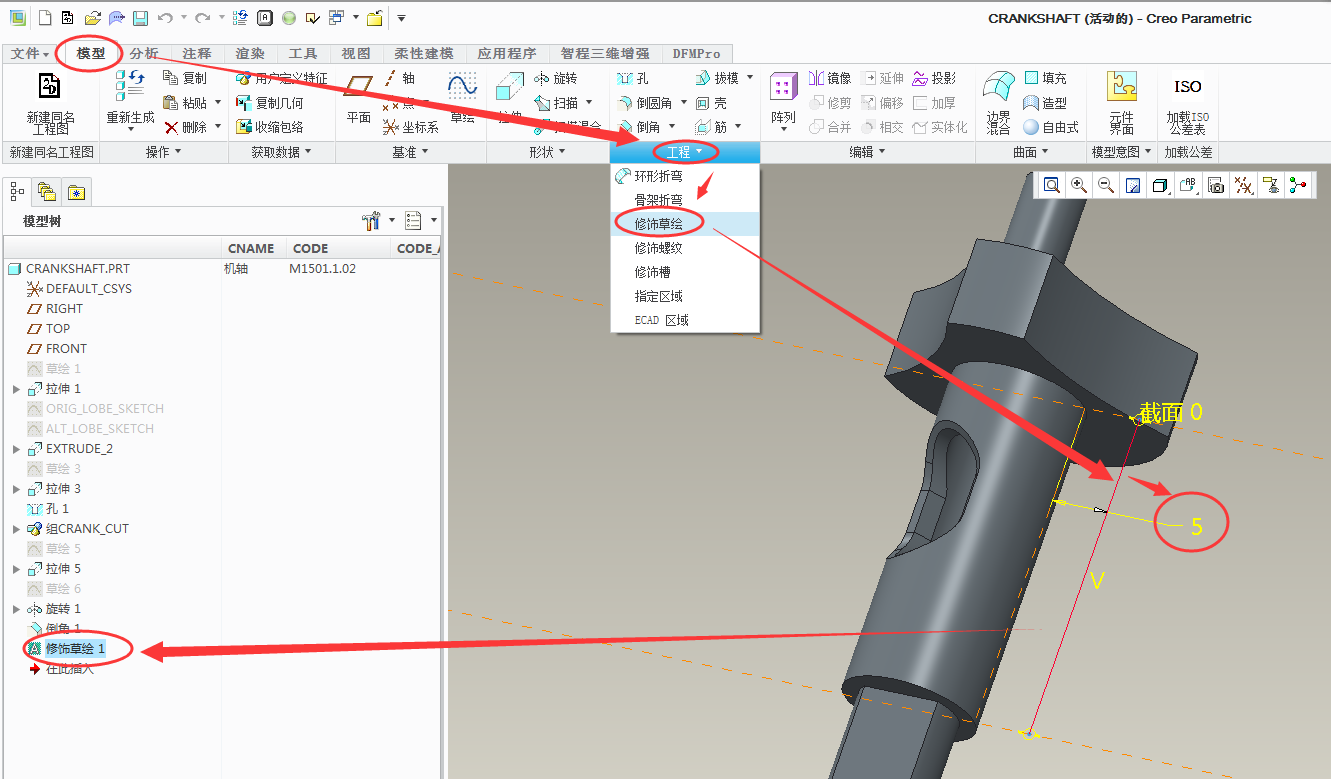Expand the 组CRANK_CUT group node

click(x=16, y=529)
